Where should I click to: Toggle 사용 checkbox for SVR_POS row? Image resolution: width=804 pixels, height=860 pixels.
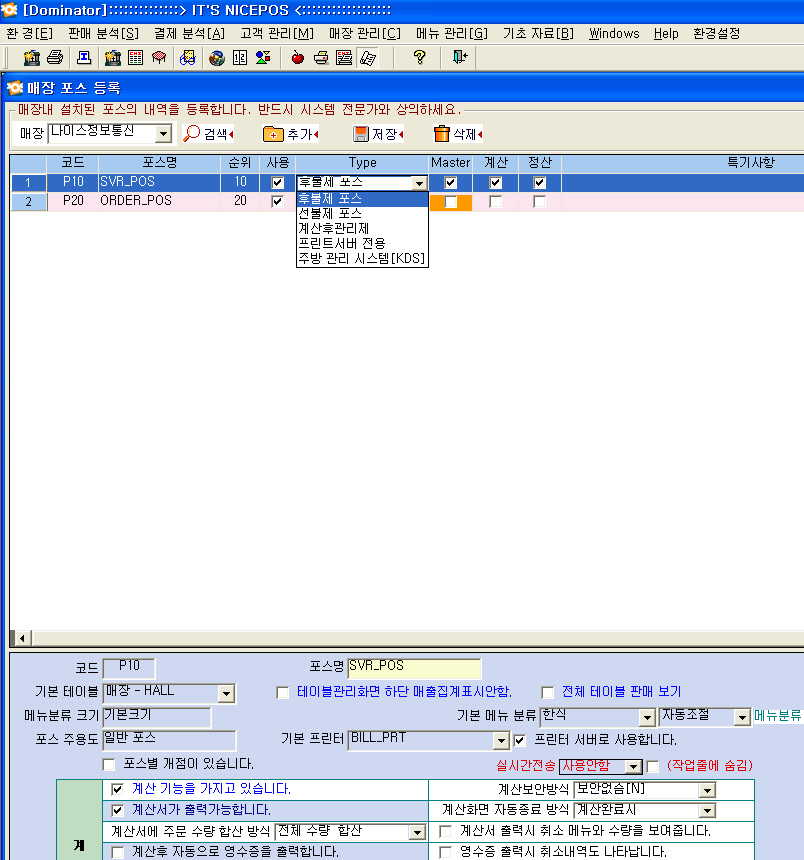[x=278, y=182]
